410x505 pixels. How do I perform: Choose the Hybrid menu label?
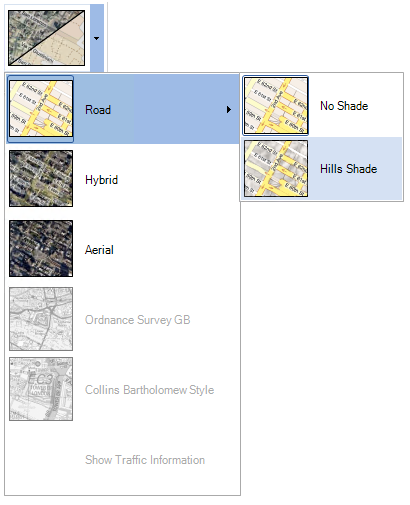coord(101,180)
